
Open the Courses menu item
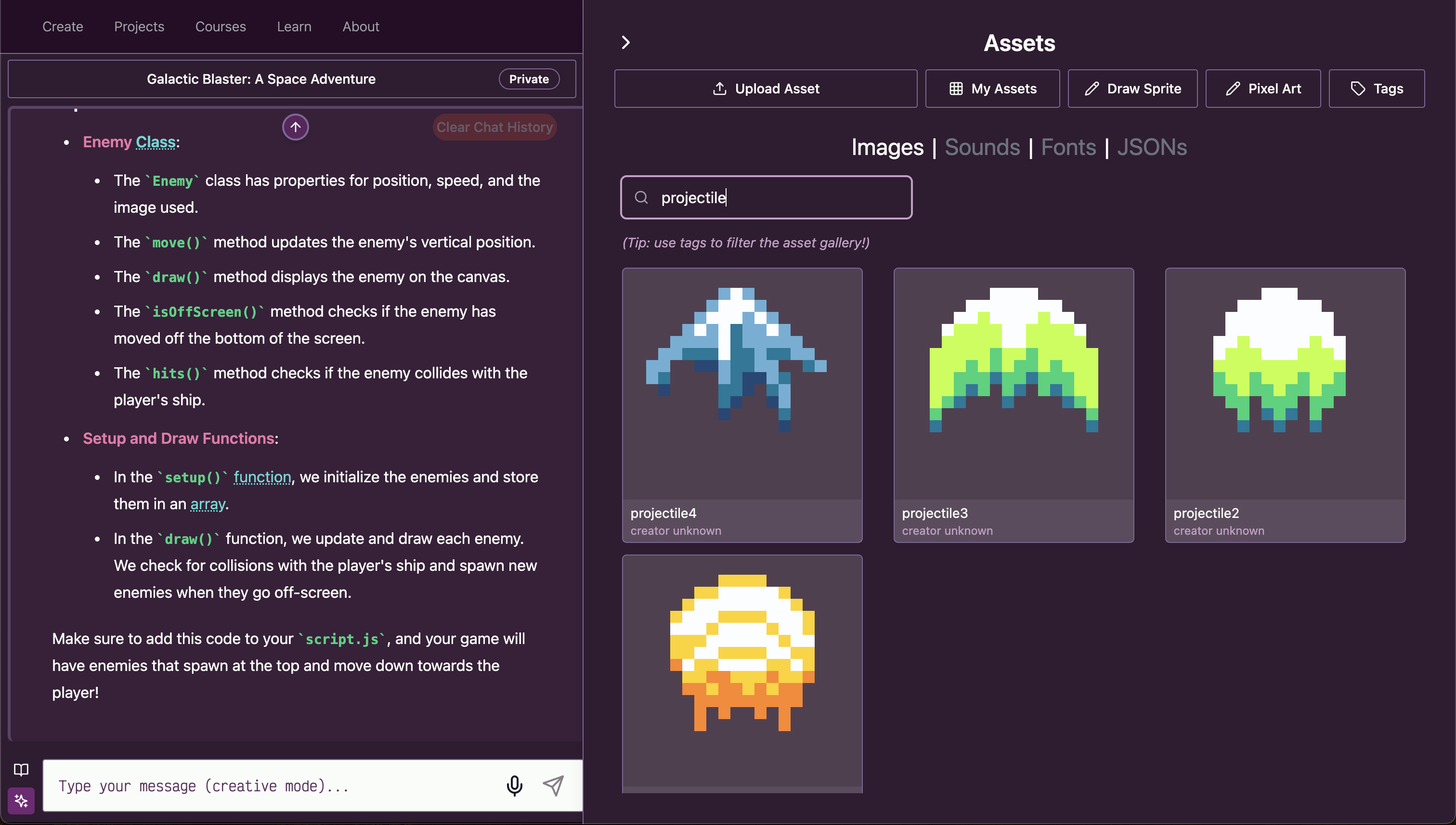pos(221,26)
